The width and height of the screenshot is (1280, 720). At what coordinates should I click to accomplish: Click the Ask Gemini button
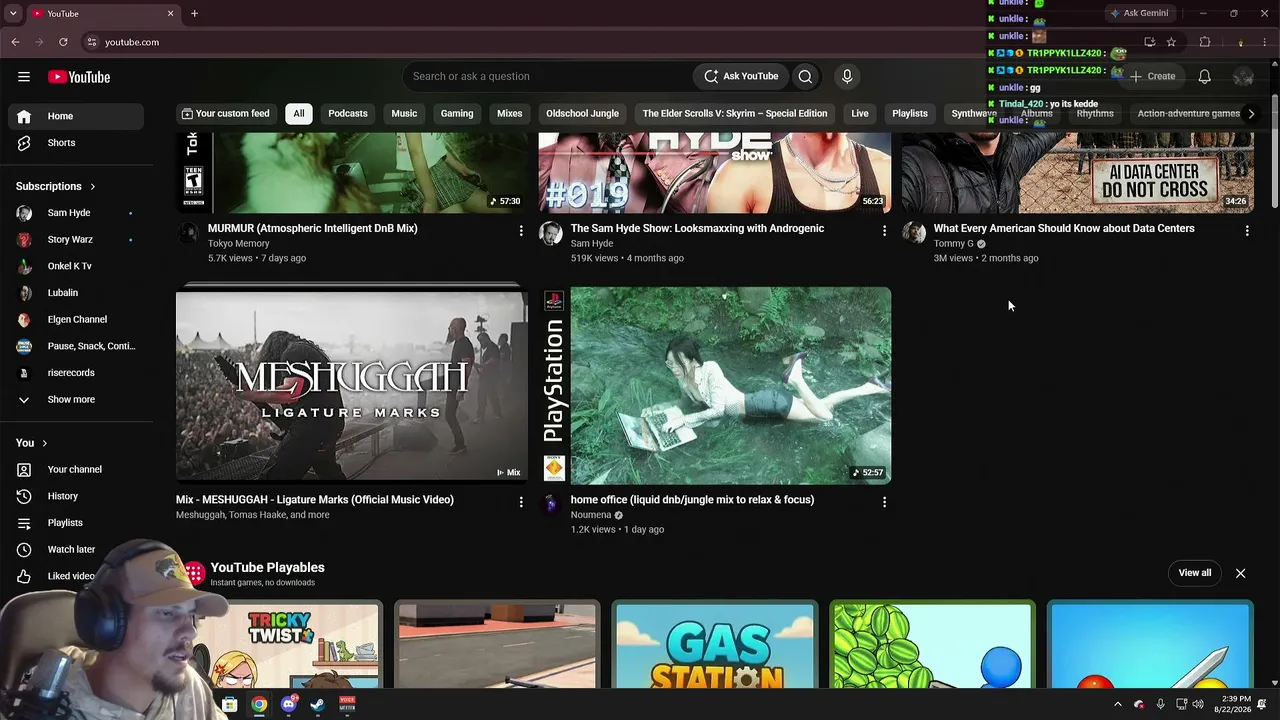tap(1139, 14)
